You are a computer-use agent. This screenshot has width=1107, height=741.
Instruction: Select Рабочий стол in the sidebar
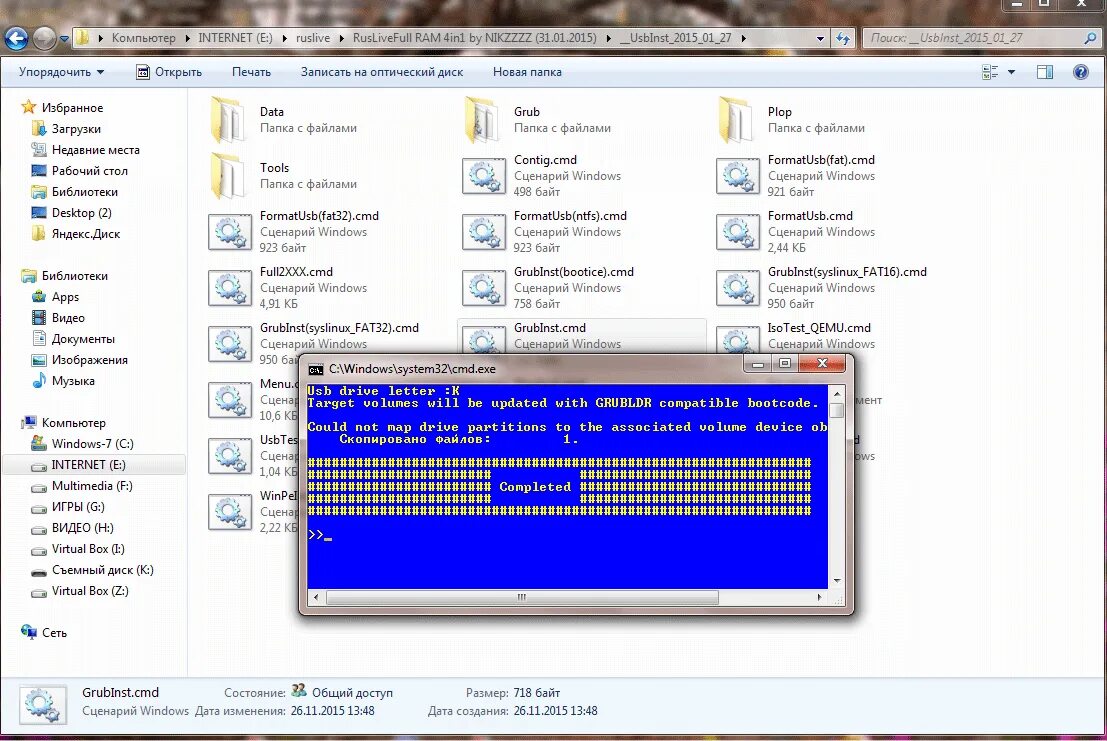coord(90,171)
